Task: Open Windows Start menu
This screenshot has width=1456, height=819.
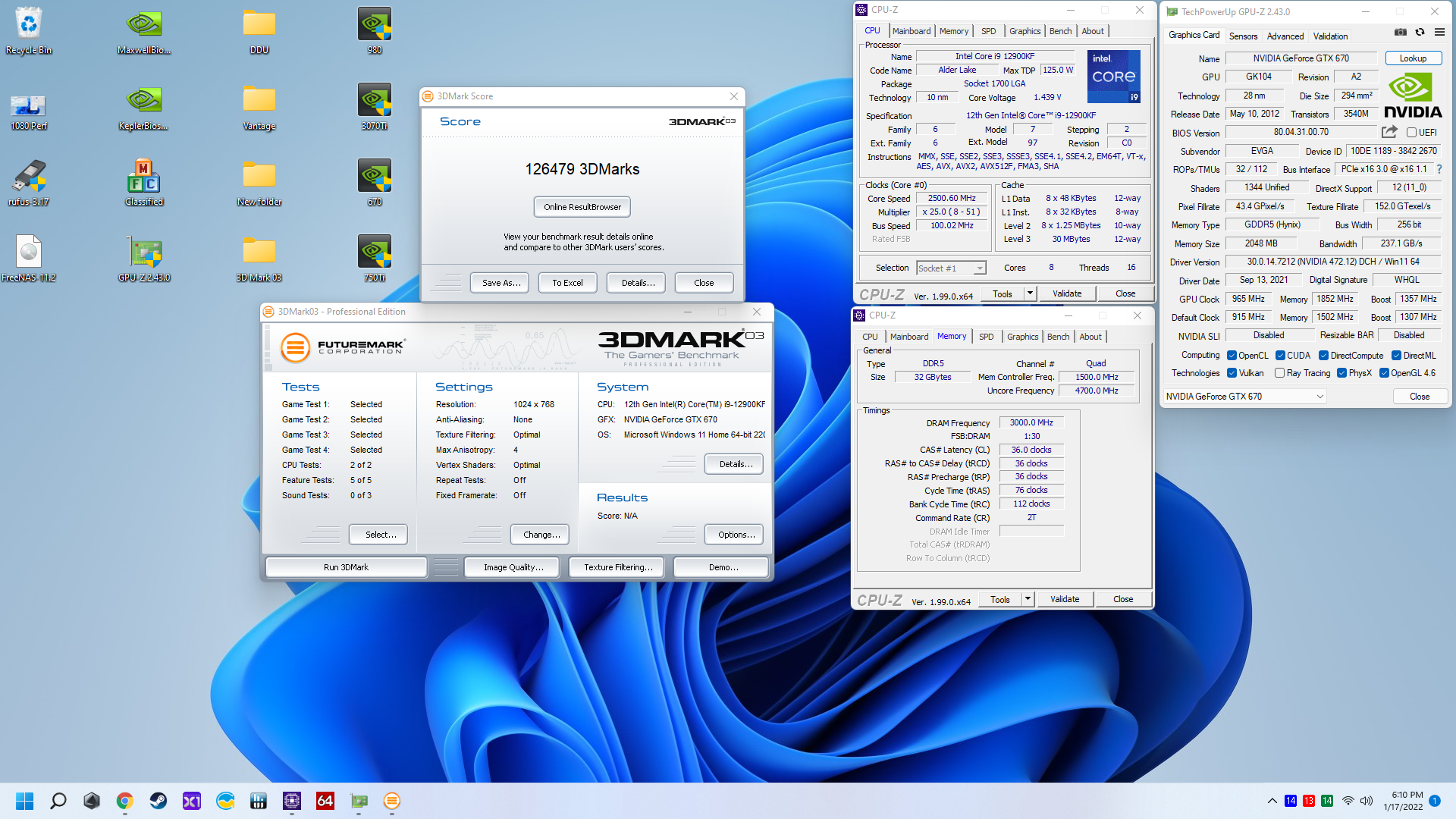Action: click(25, 801)
